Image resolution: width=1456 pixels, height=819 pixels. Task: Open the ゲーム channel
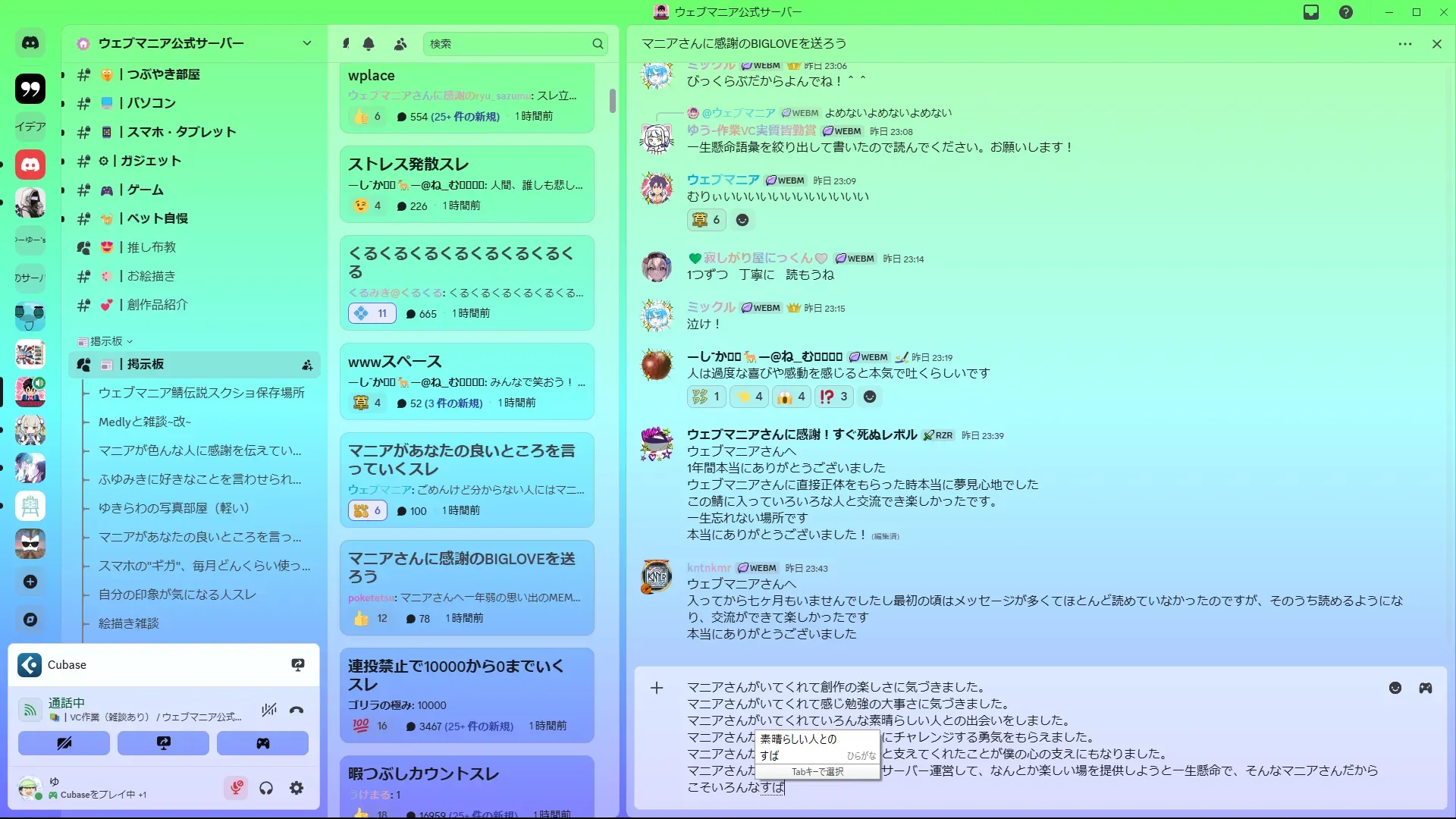pyautogui.click(x=144, y=190)
